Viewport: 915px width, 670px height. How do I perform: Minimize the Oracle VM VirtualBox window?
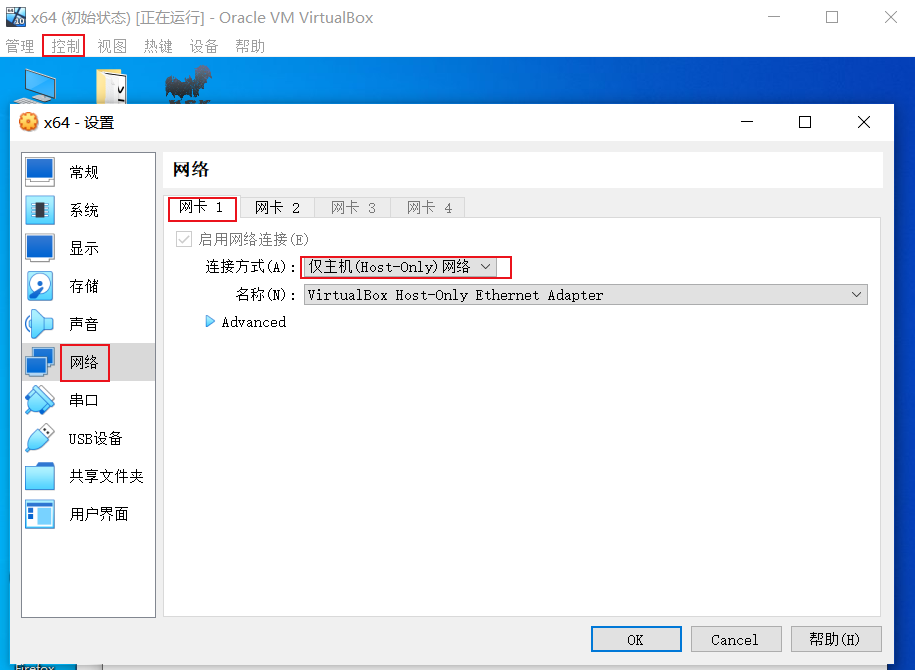[x=774, y=17]
